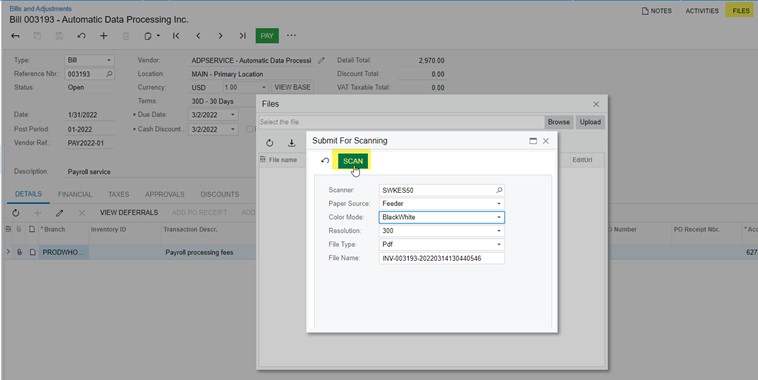
Task: Open NOTES for this bill
Action: [x=656, y=11]
